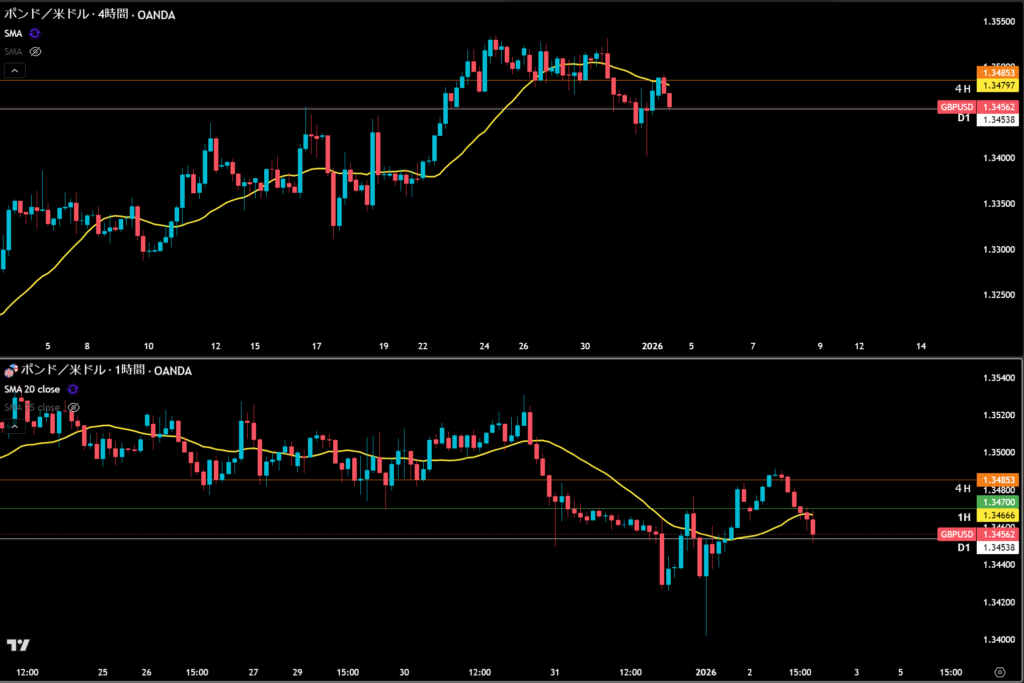Image resolution: width=1024 pixels, height=683 pixels.
Task: Click the 2026 date marker on 1-hour time axis
Action: tap(706, 671)
